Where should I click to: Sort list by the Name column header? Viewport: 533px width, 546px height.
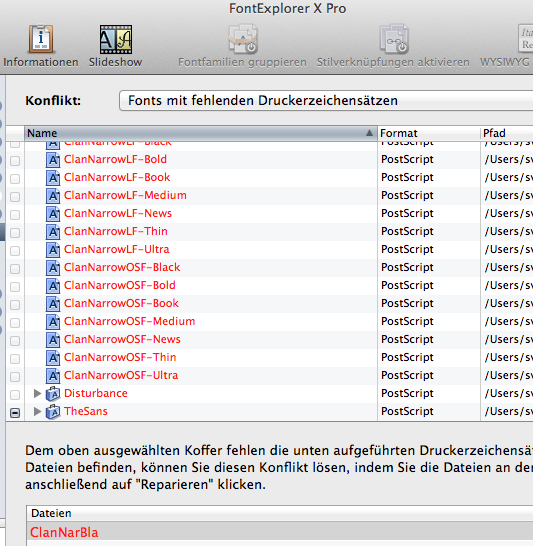(201, 133)
